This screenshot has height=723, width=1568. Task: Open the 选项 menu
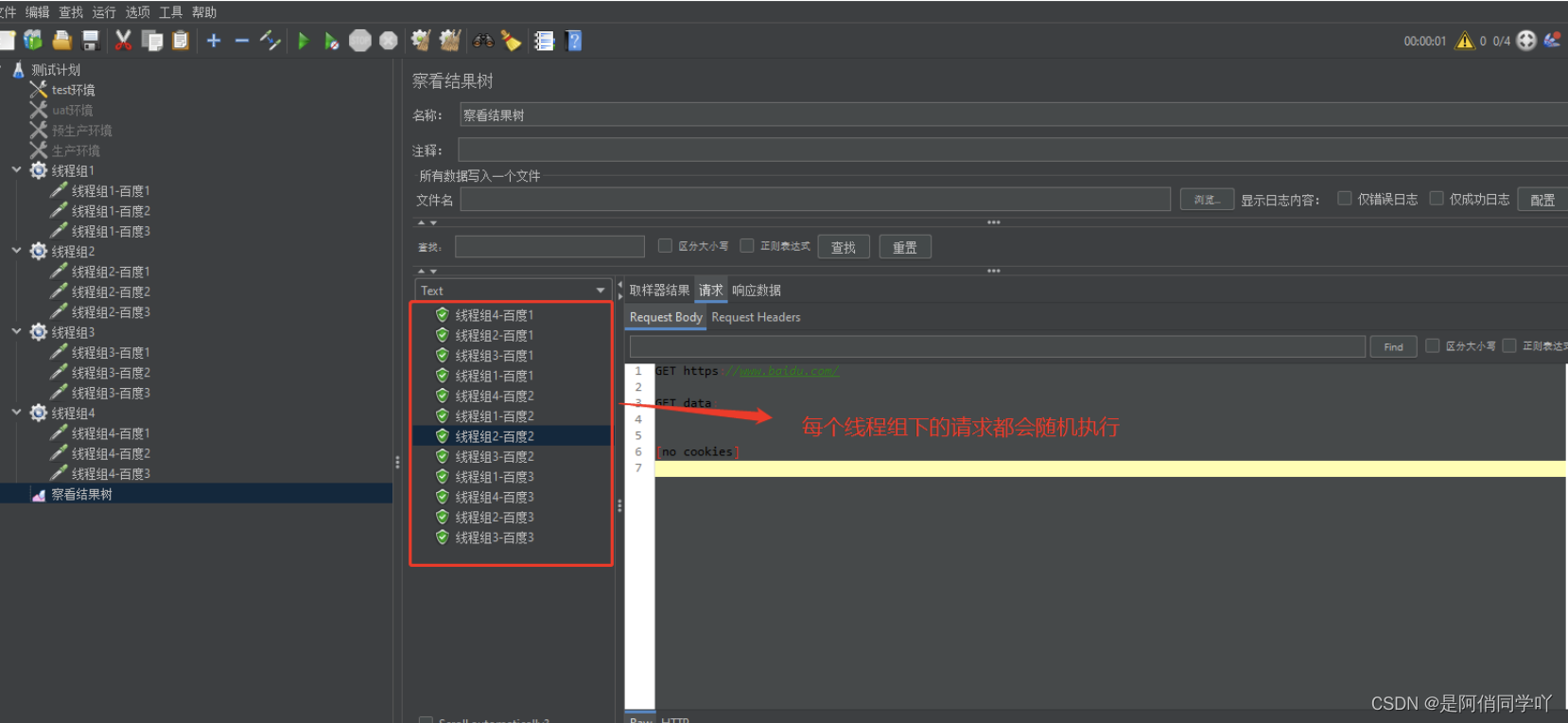(138, 11)
